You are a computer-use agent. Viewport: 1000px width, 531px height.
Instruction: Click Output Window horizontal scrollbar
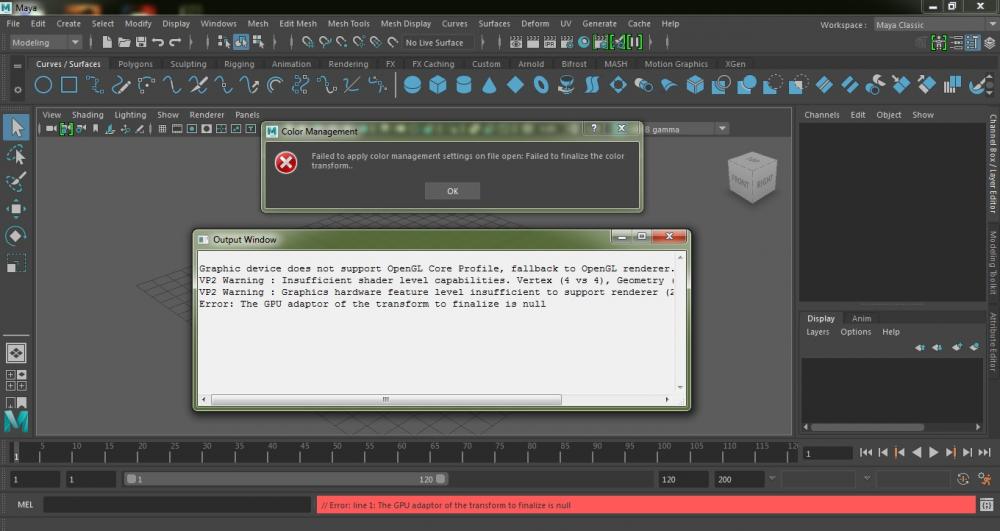coord(386,400)
